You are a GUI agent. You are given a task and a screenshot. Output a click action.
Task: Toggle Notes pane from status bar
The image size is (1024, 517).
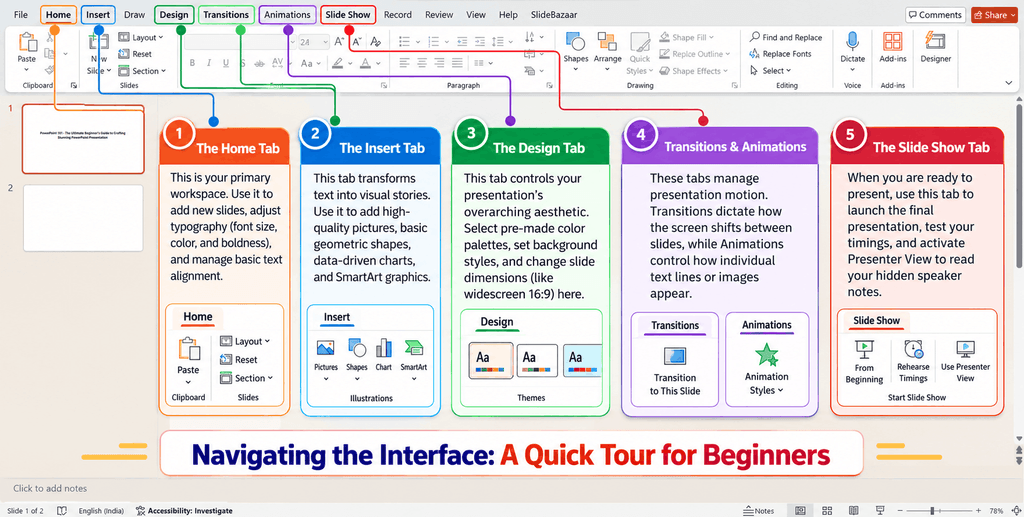point(758,510)
